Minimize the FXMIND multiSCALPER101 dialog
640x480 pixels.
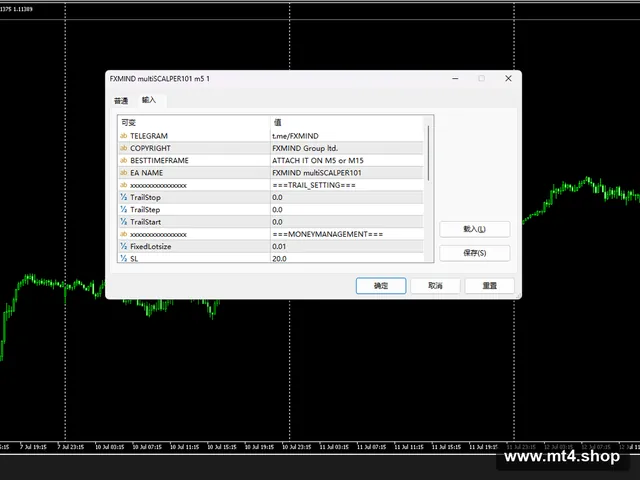pyautogui.click(x=455, y=78)
